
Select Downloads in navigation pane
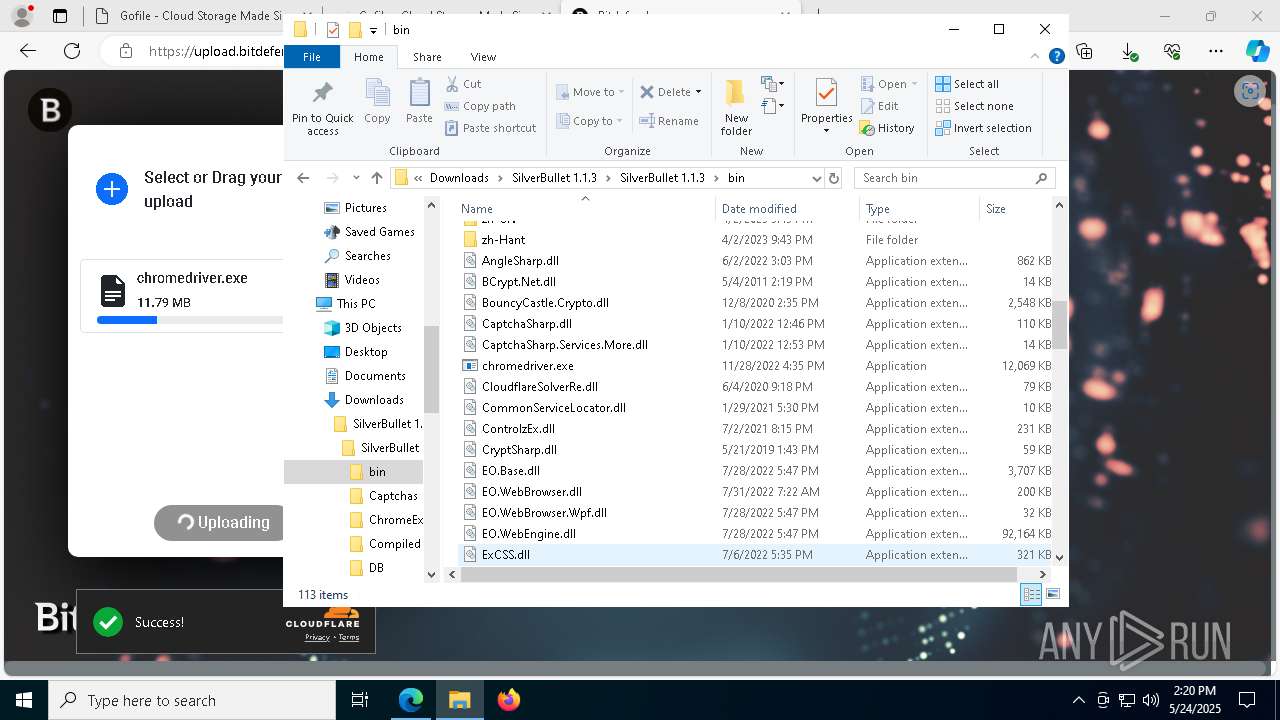(374, 400)
